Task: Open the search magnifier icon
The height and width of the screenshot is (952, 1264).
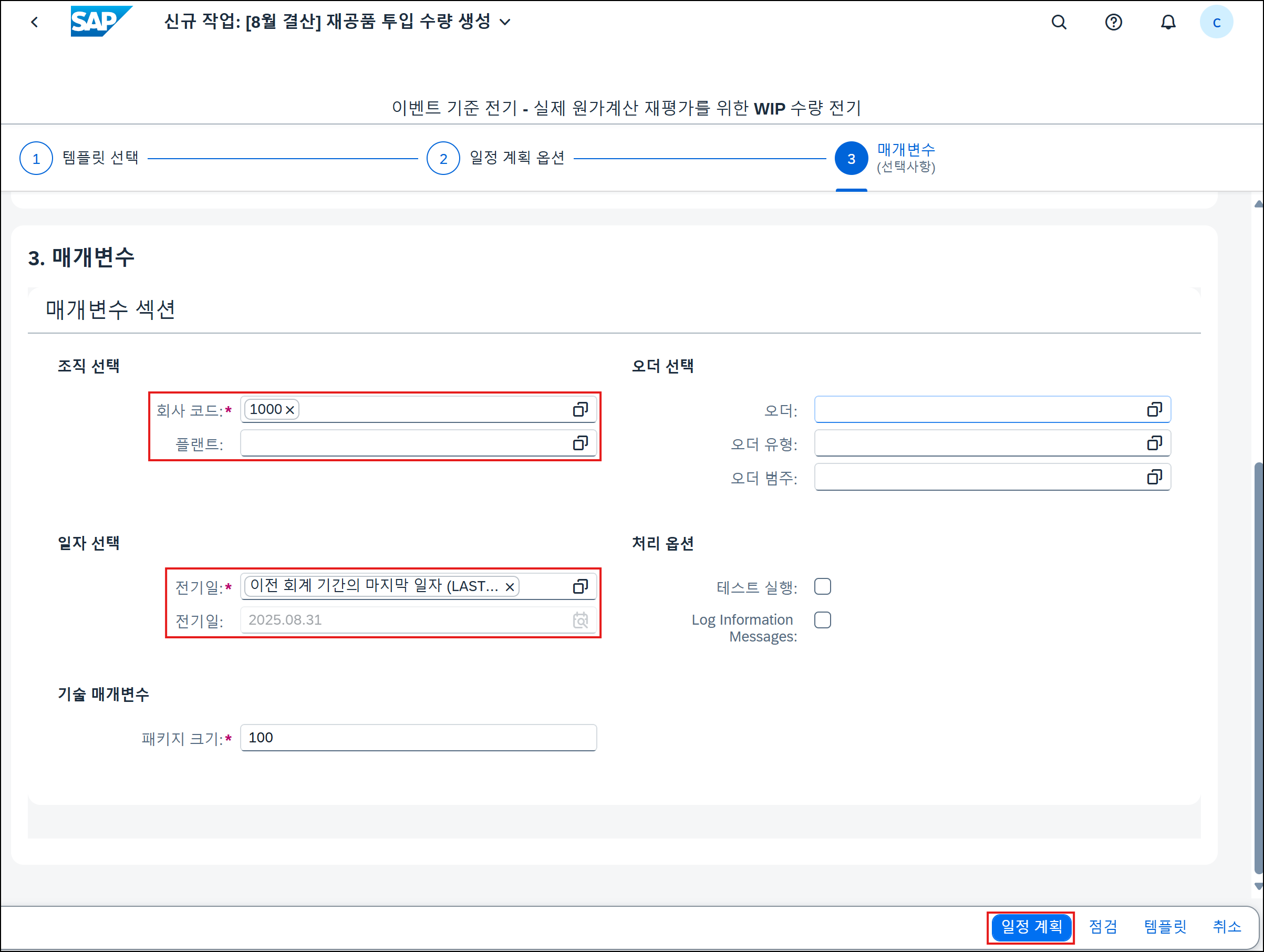Action: point(1059,22)
